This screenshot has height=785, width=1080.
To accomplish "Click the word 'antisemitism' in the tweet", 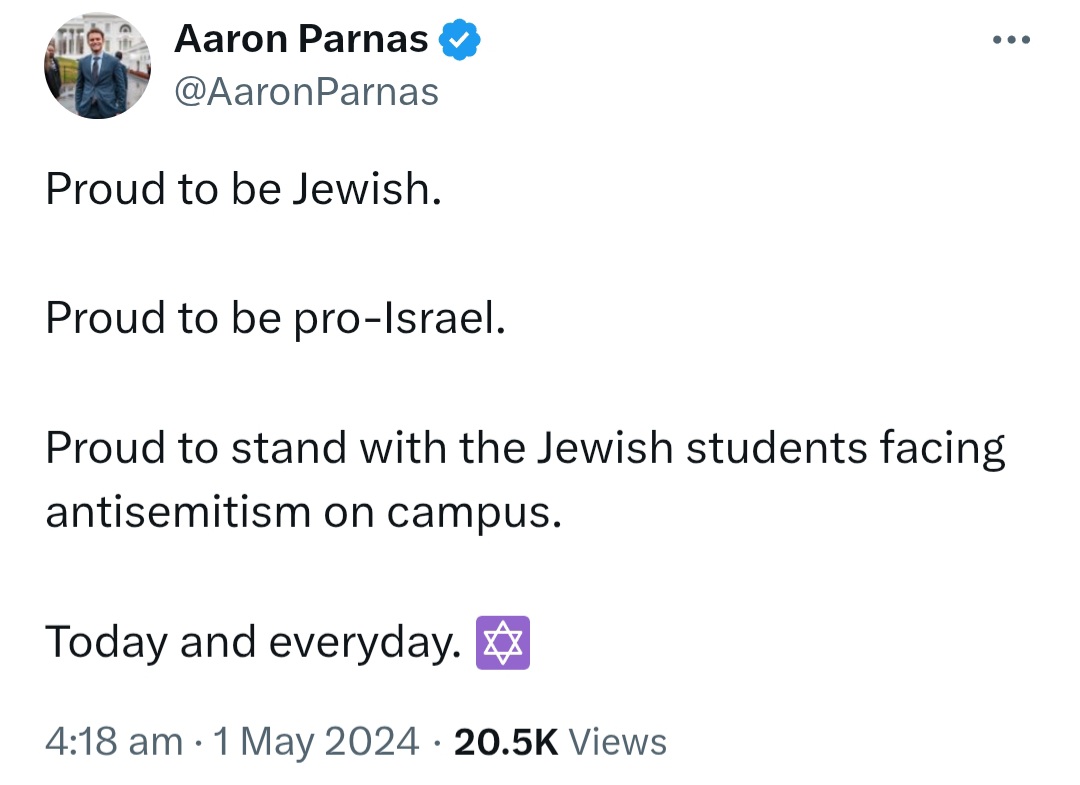I will pos(178,512).
